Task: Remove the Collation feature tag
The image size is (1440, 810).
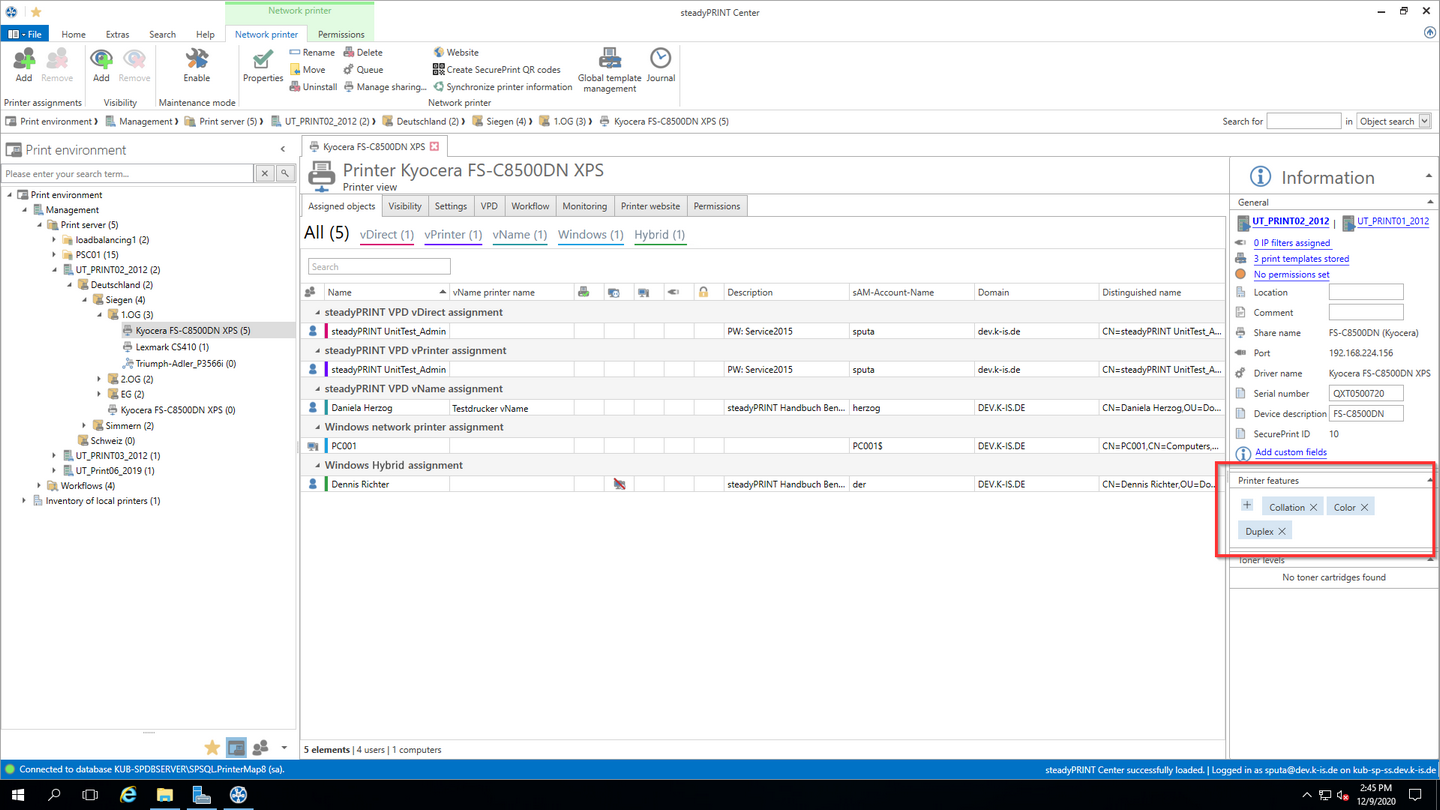Action: [1313, 508]
